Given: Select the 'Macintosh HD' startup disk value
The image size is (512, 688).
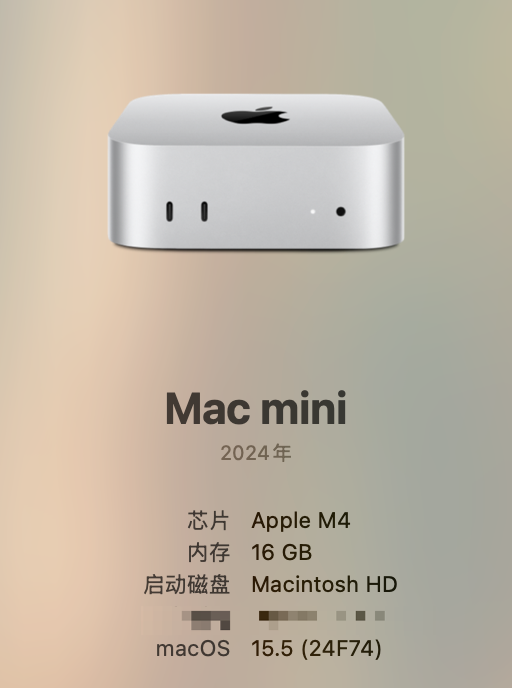Looking at the screenshot, I should point(324,584).
